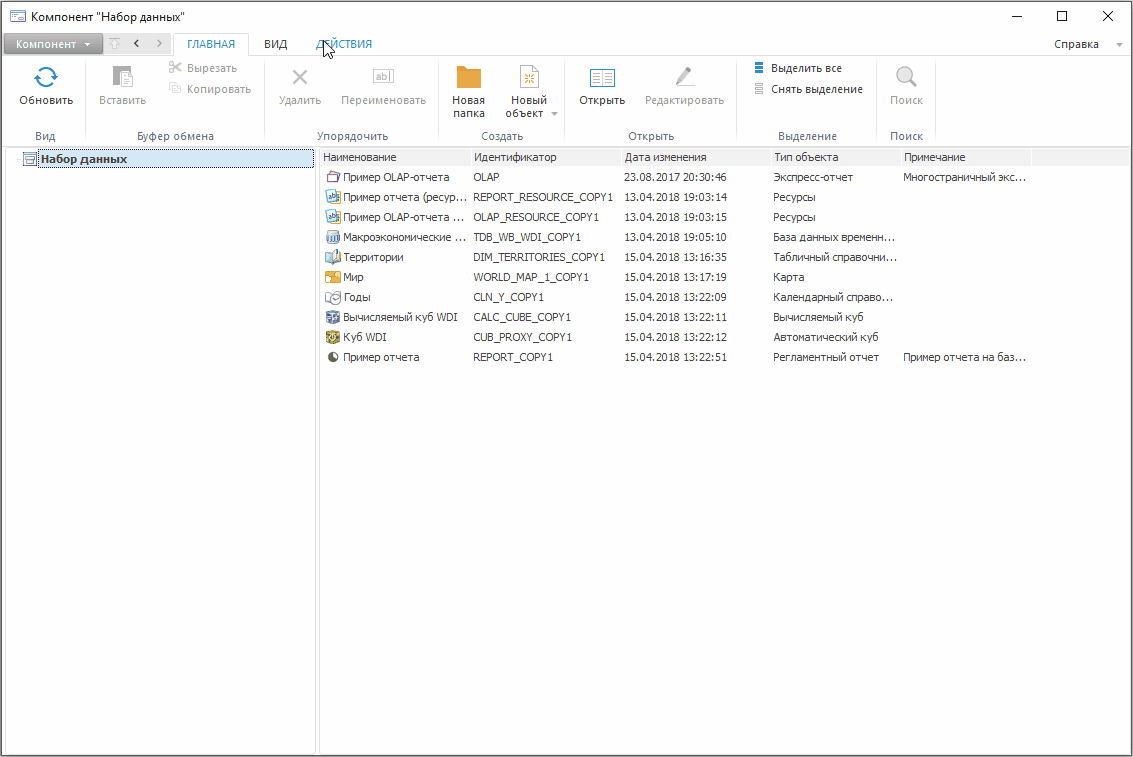Click the Поиск magnifier icon
Screen dimensions: 1133x757
pos(906,77)
